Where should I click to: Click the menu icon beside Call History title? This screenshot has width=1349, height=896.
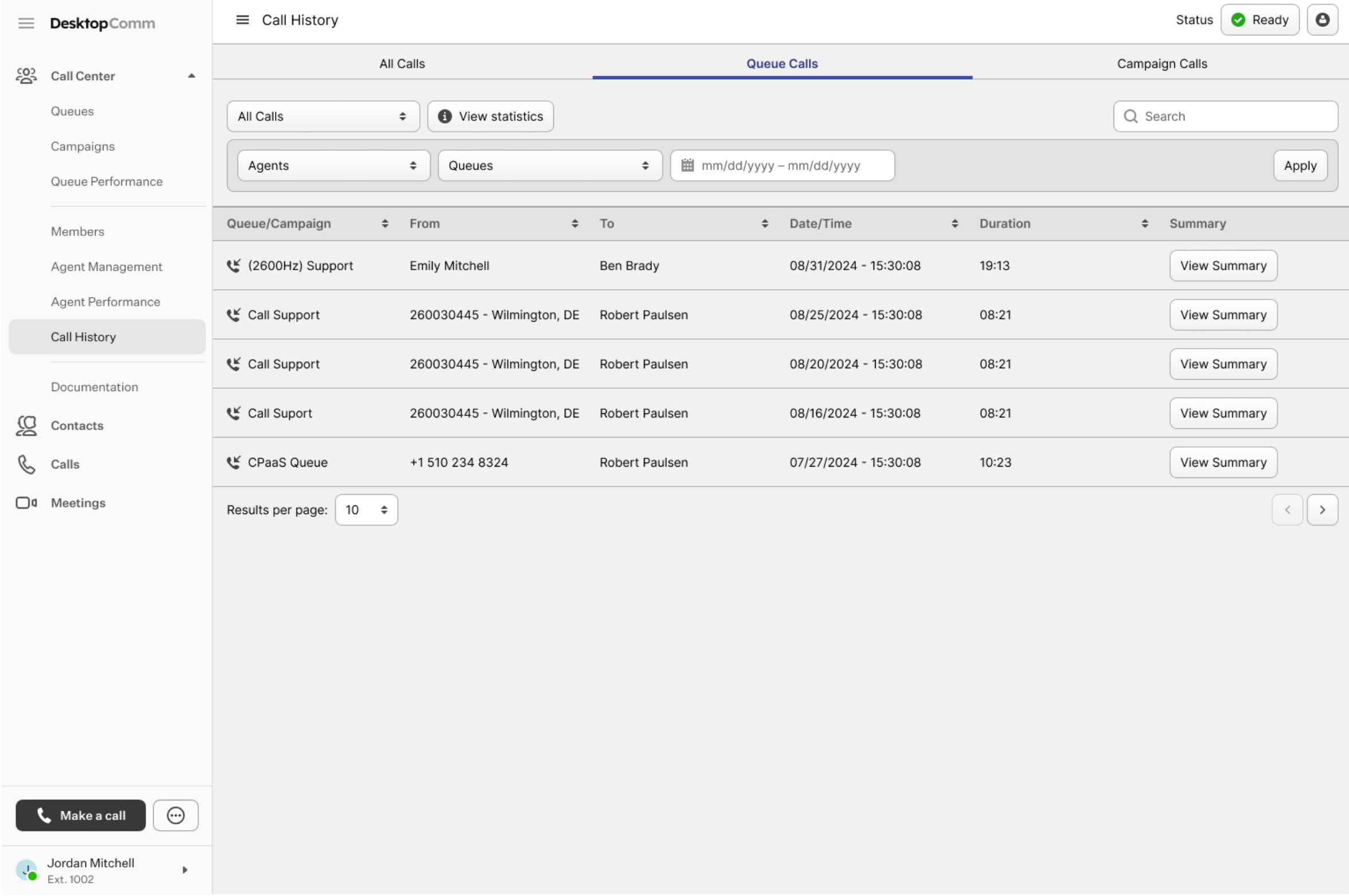tap(242, 20)
